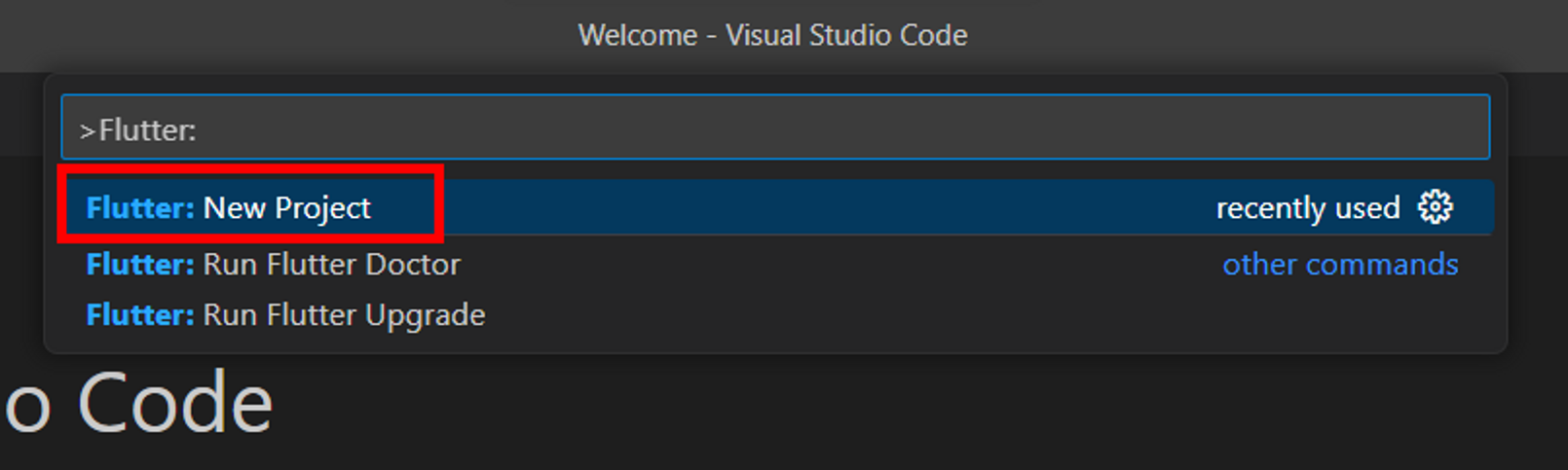Click the blank area right of Run Flutter Upgrade
The width and height of the screenshot is (1568, 470).
tap(974, 314)
